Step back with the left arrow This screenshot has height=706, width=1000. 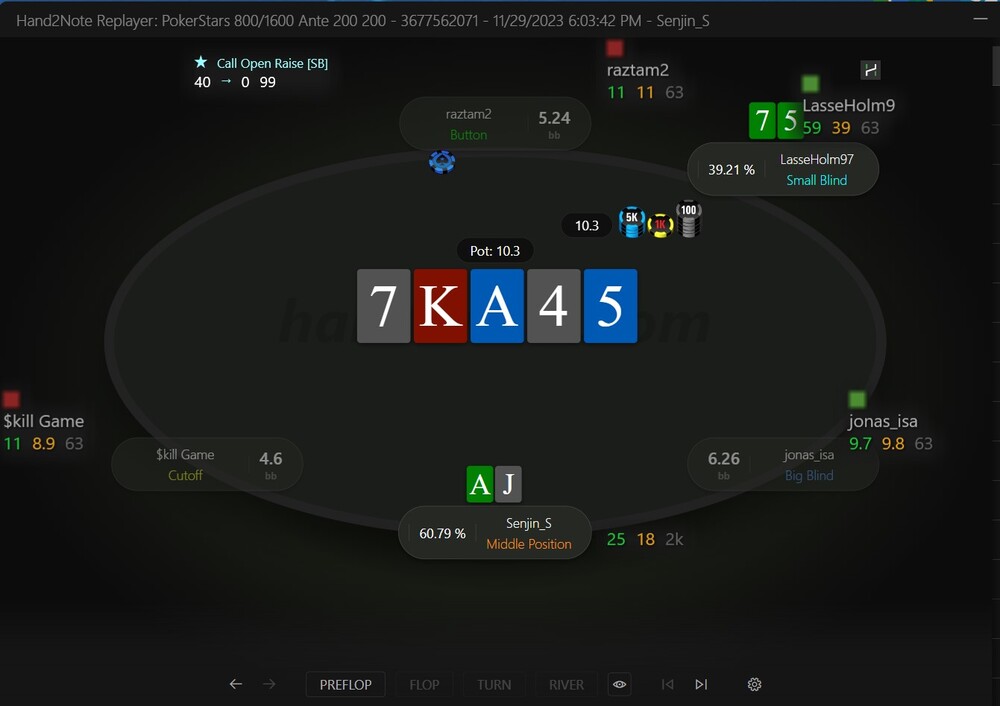coord(236,684)
